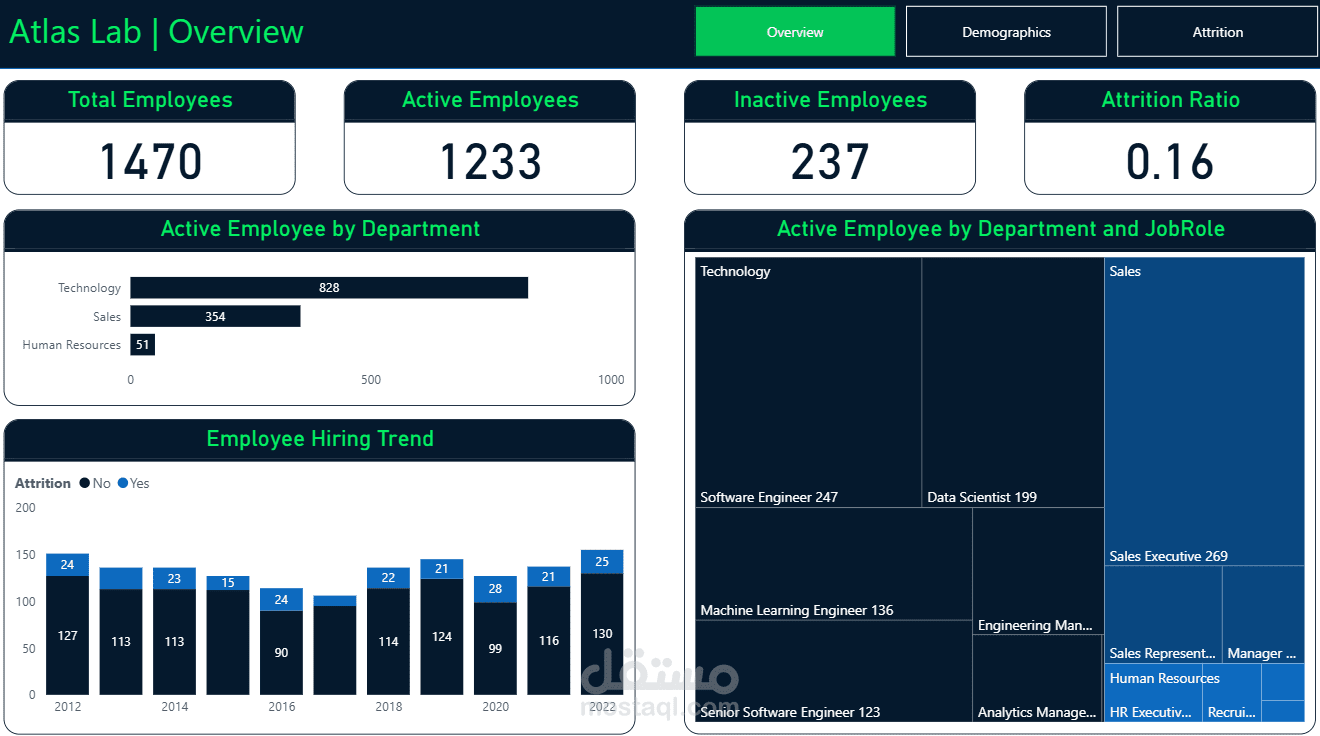The height and width of the screenshot is (736, 1320).
Task: Select Senior Software Engineer 123 block
Action: click(832, 670)
